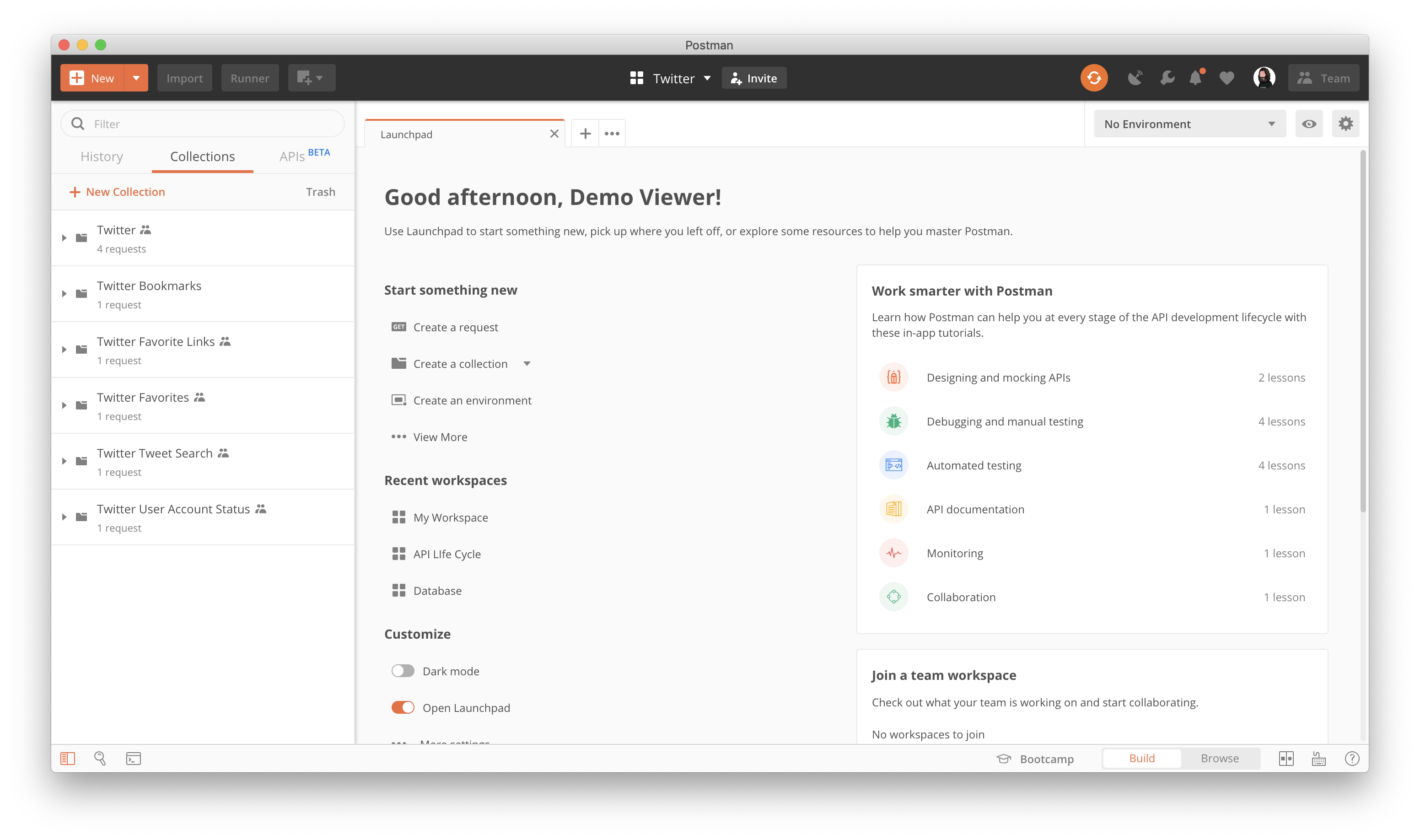Open the manage environments gear icon
1420x840 pixels.
pyautogui.click(x=1345, y=124)
